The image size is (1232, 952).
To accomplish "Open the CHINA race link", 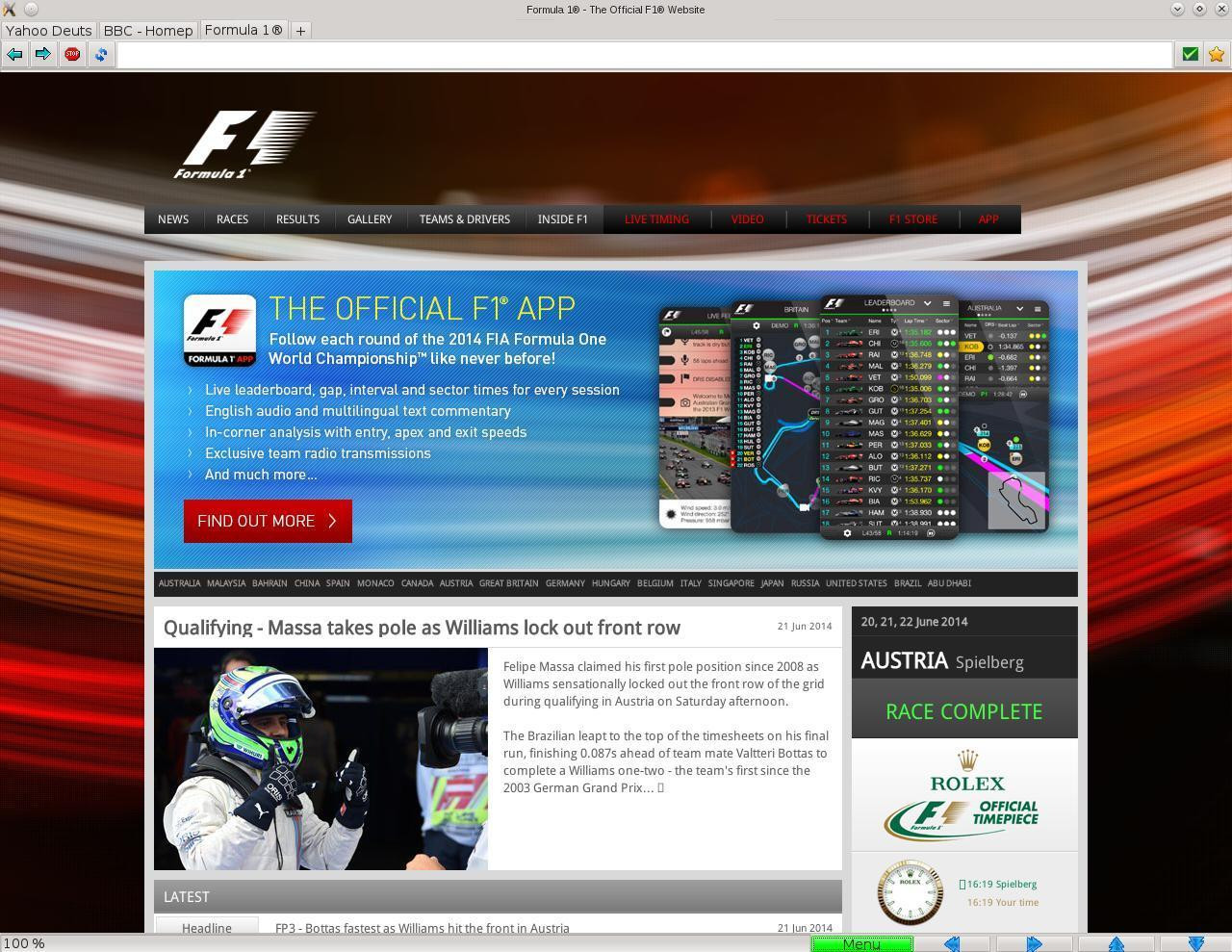I will 307,583.
